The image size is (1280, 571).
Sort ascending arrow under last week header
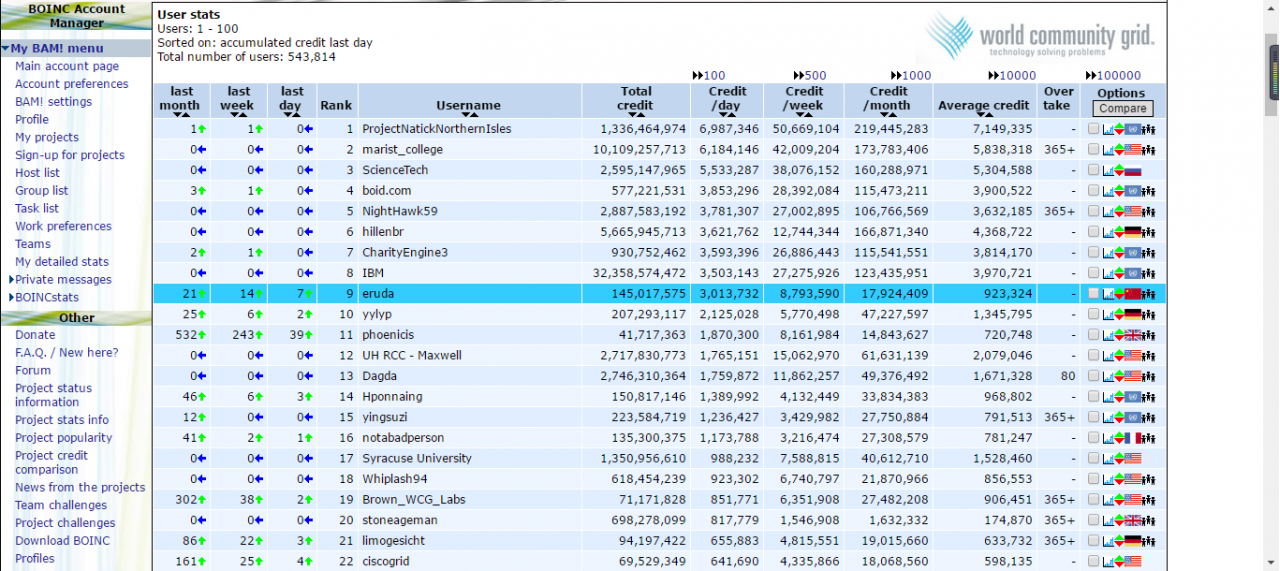click(x=243, y=116)
